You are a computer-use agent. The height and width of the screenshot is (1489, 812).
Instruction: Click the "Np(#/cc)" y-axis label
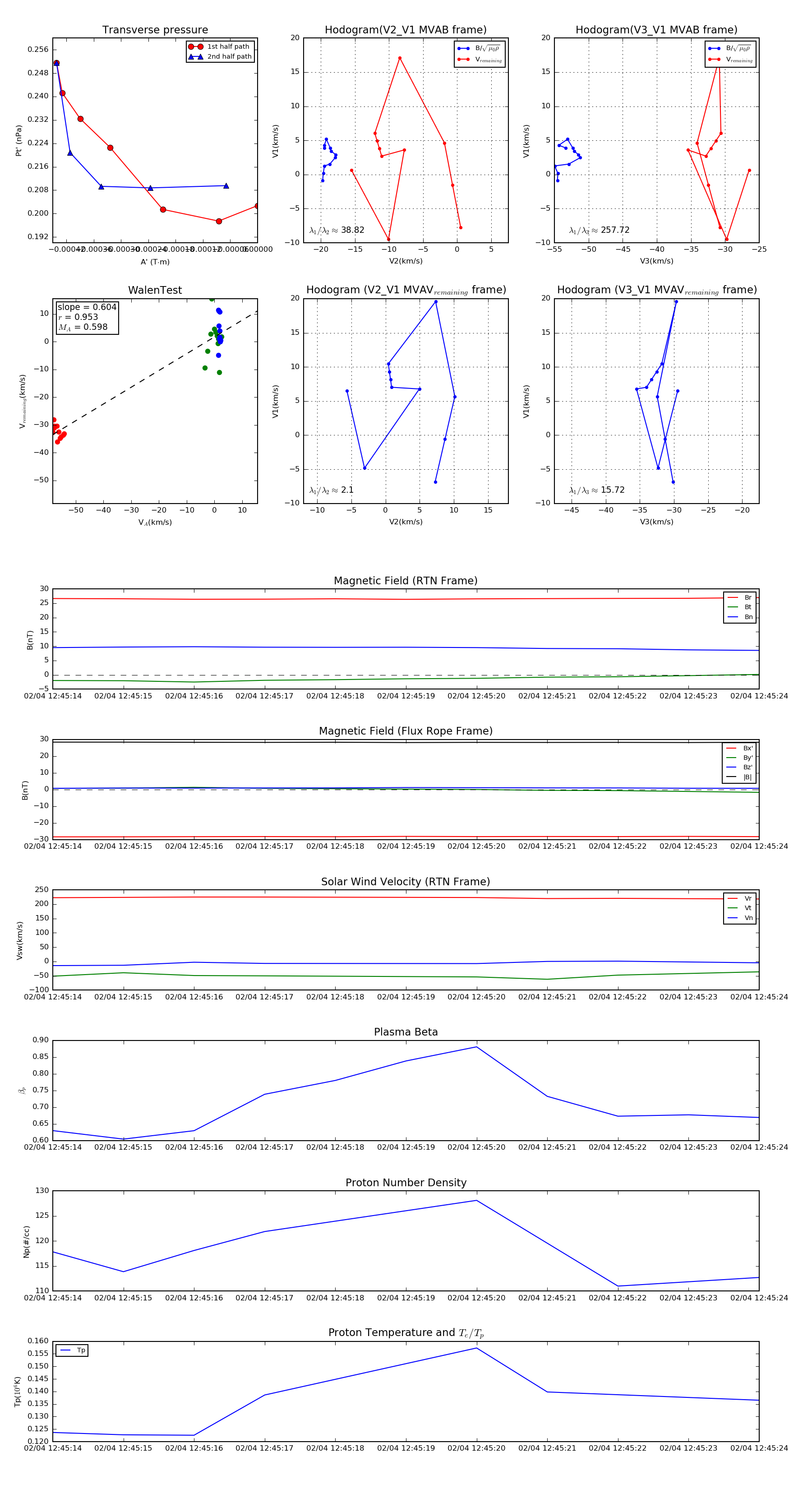point(27,1241)
